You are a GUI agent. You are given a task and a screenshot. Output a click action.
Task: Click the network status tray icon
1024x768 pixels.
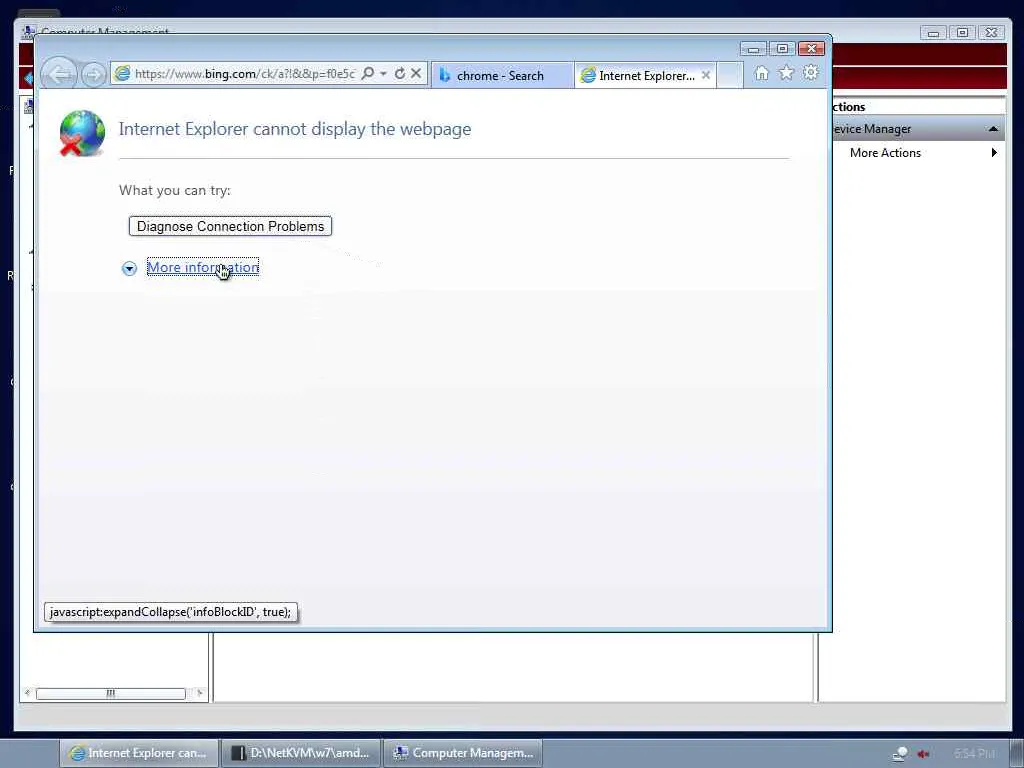click(x=900, y=754)
